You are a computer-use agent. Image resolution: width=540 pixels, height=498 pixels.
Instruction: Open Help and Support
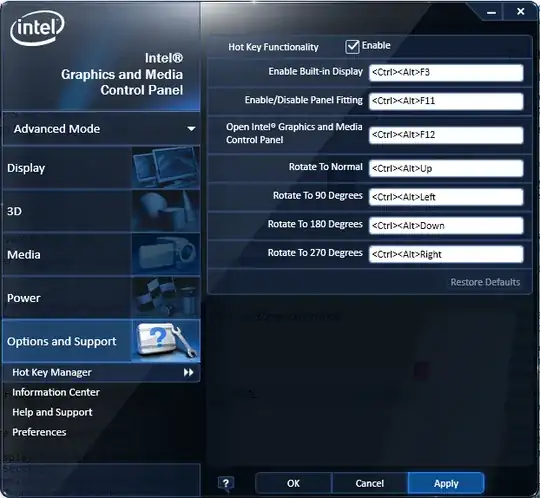pyautogui.click(x=52, y=412)
